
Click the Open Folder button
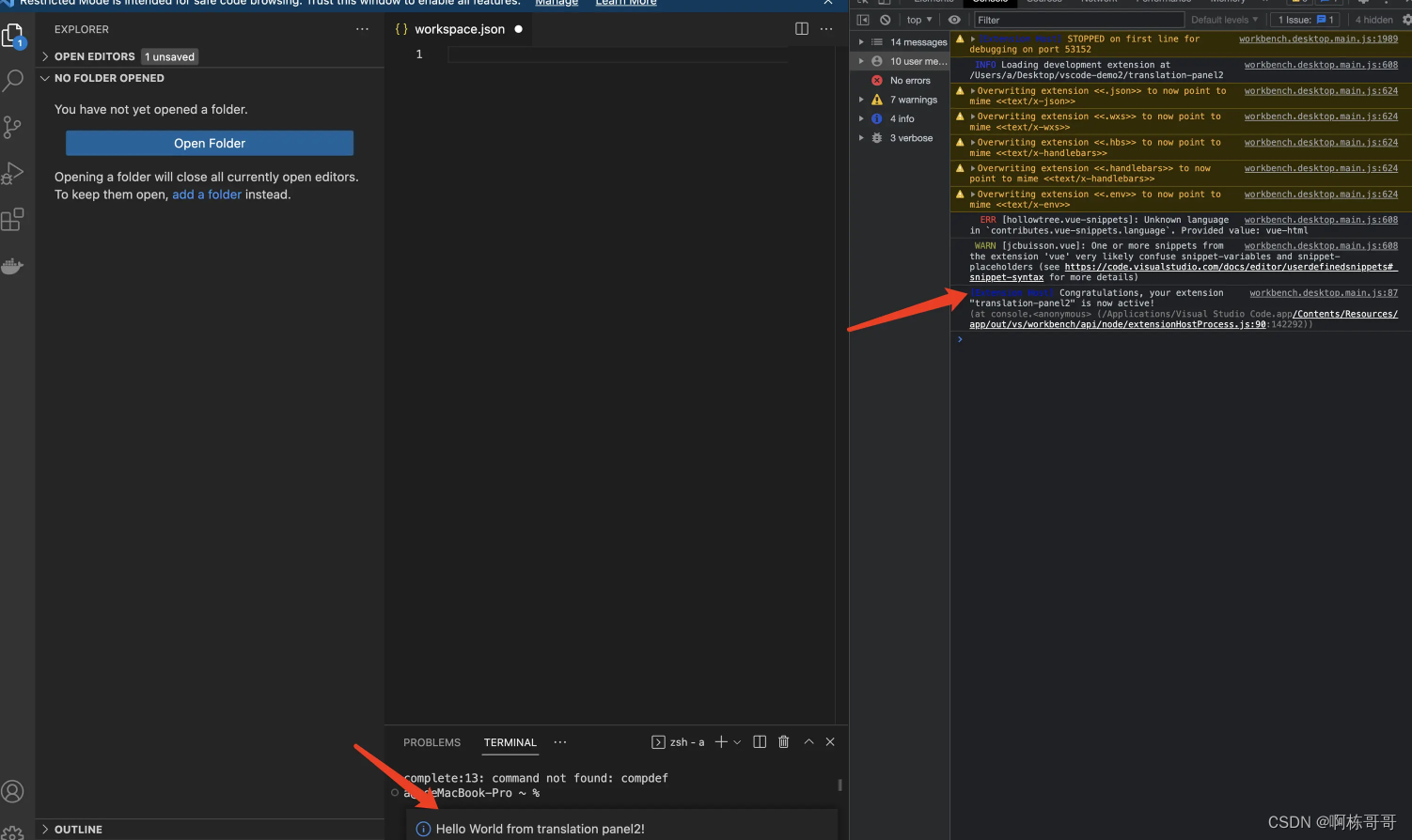pyautogui.click(x=210, y=143)
